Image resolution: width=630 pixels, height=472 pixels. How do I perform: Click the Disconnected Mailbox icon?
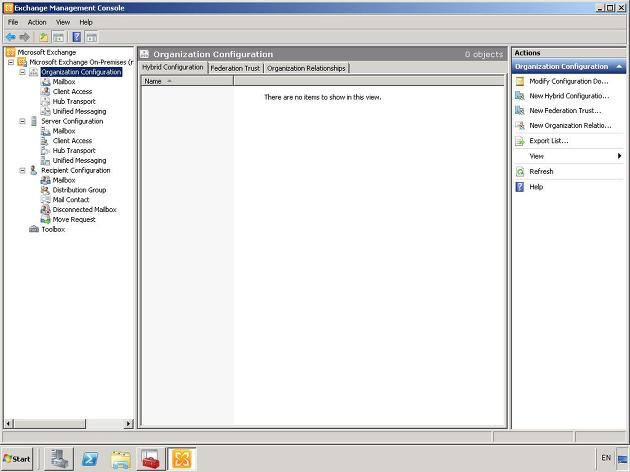coord(45,210)
